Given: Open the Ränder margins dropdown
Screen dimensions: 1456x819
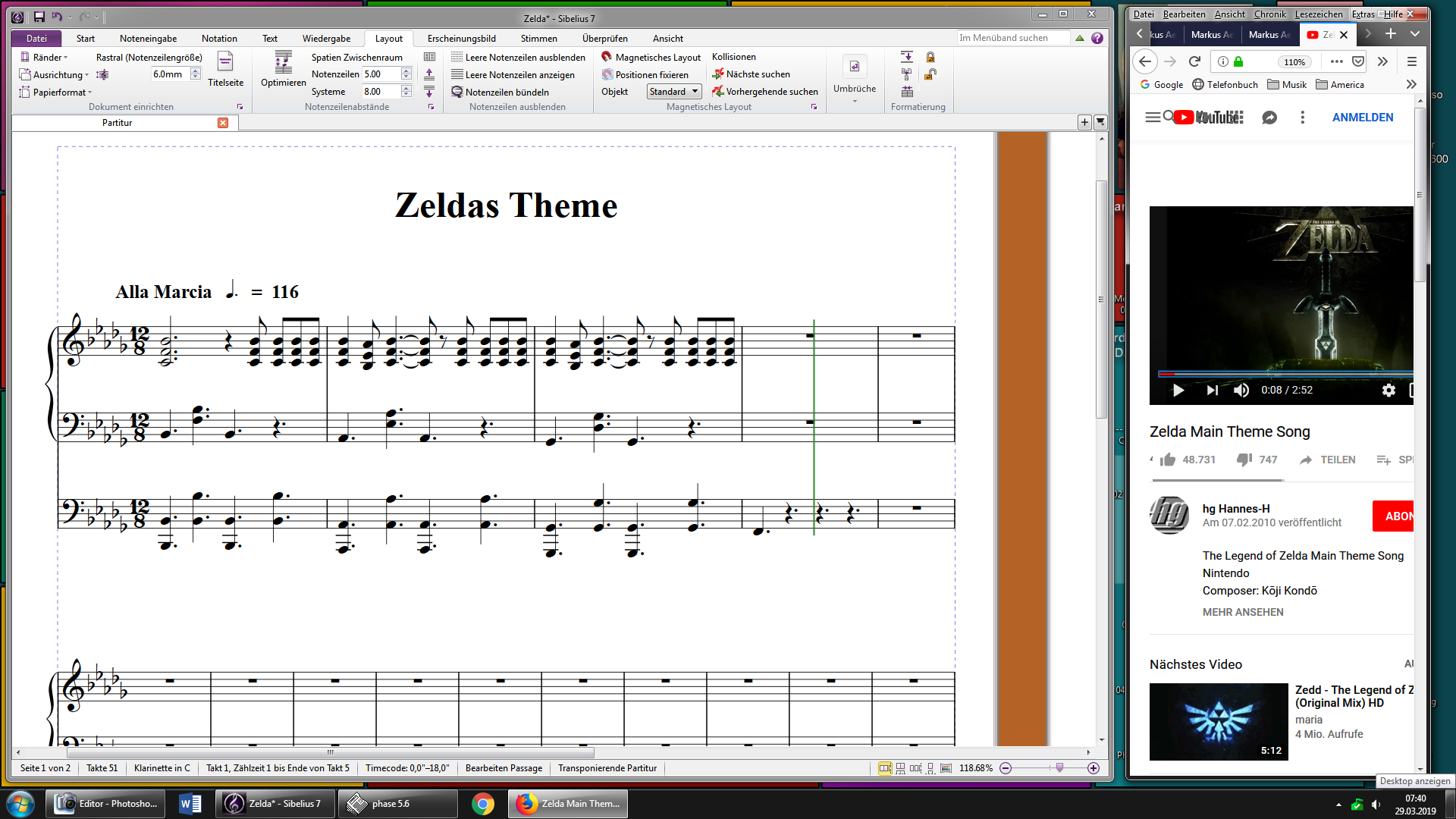Looking at the screenshot, I should click(49, 57).
